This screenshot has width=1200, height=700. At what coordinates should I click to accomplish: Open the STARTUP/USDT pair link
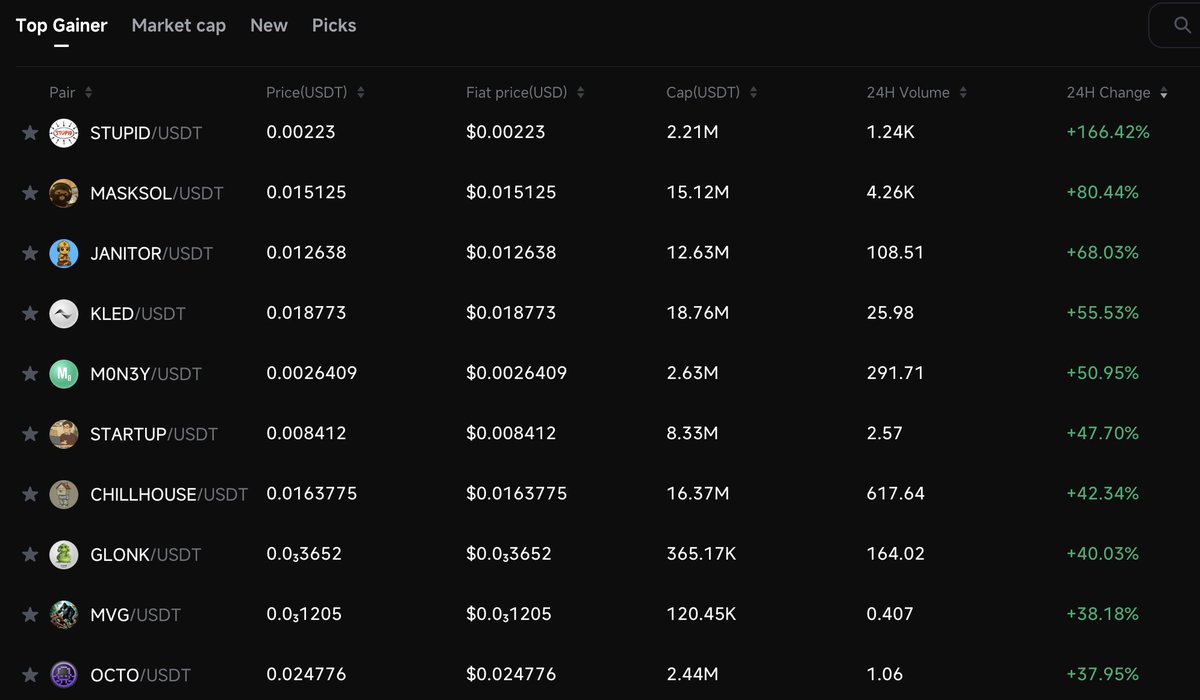[154, 434]
